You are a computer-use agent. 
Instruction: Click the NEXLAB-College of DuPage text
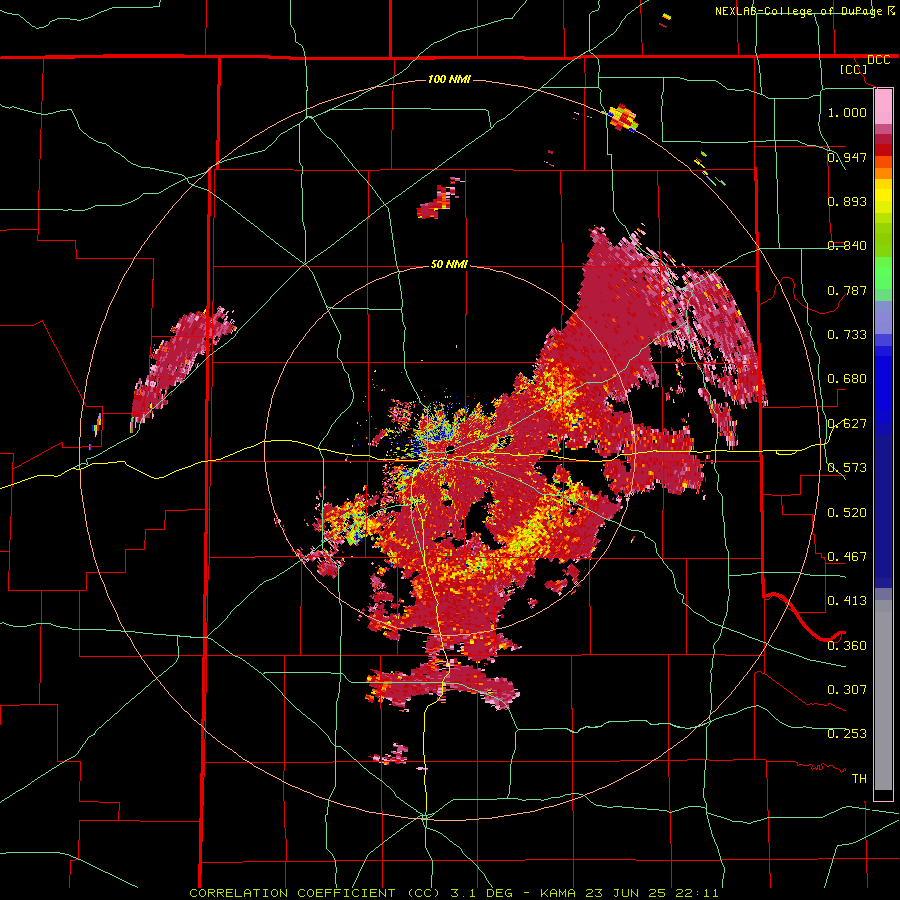(x=798, y=11)
